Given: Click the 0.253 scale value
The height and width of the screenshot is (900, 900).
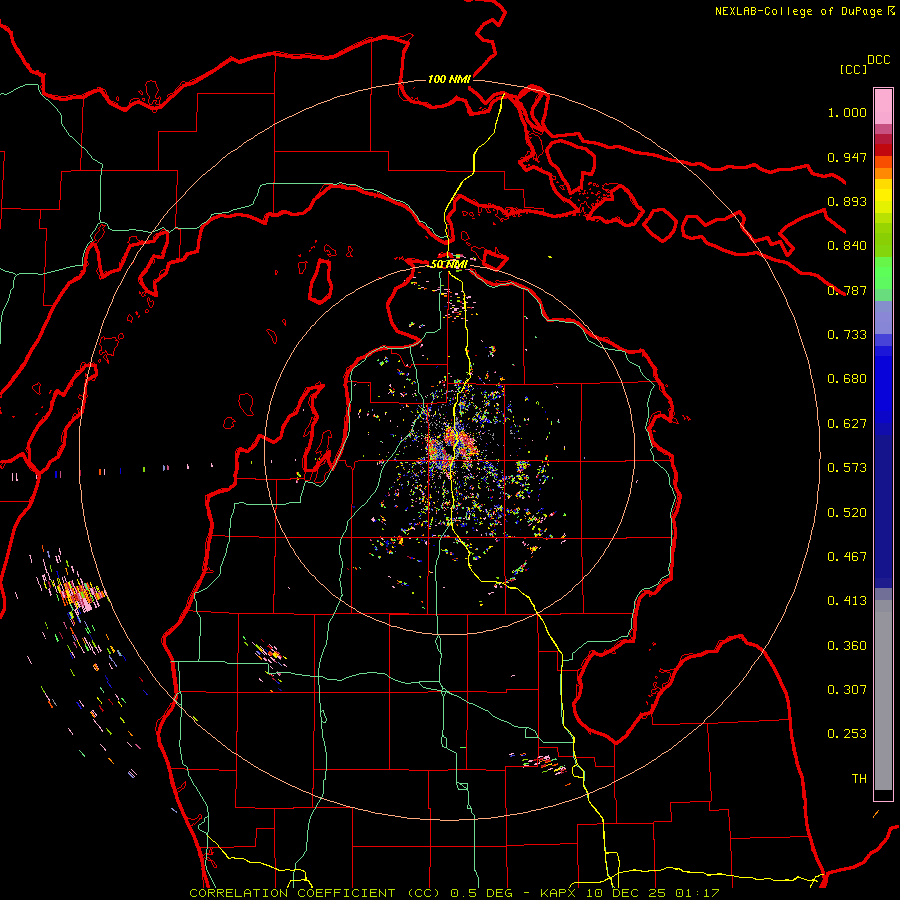Looking at the screenshot, I should click(847, 734).
